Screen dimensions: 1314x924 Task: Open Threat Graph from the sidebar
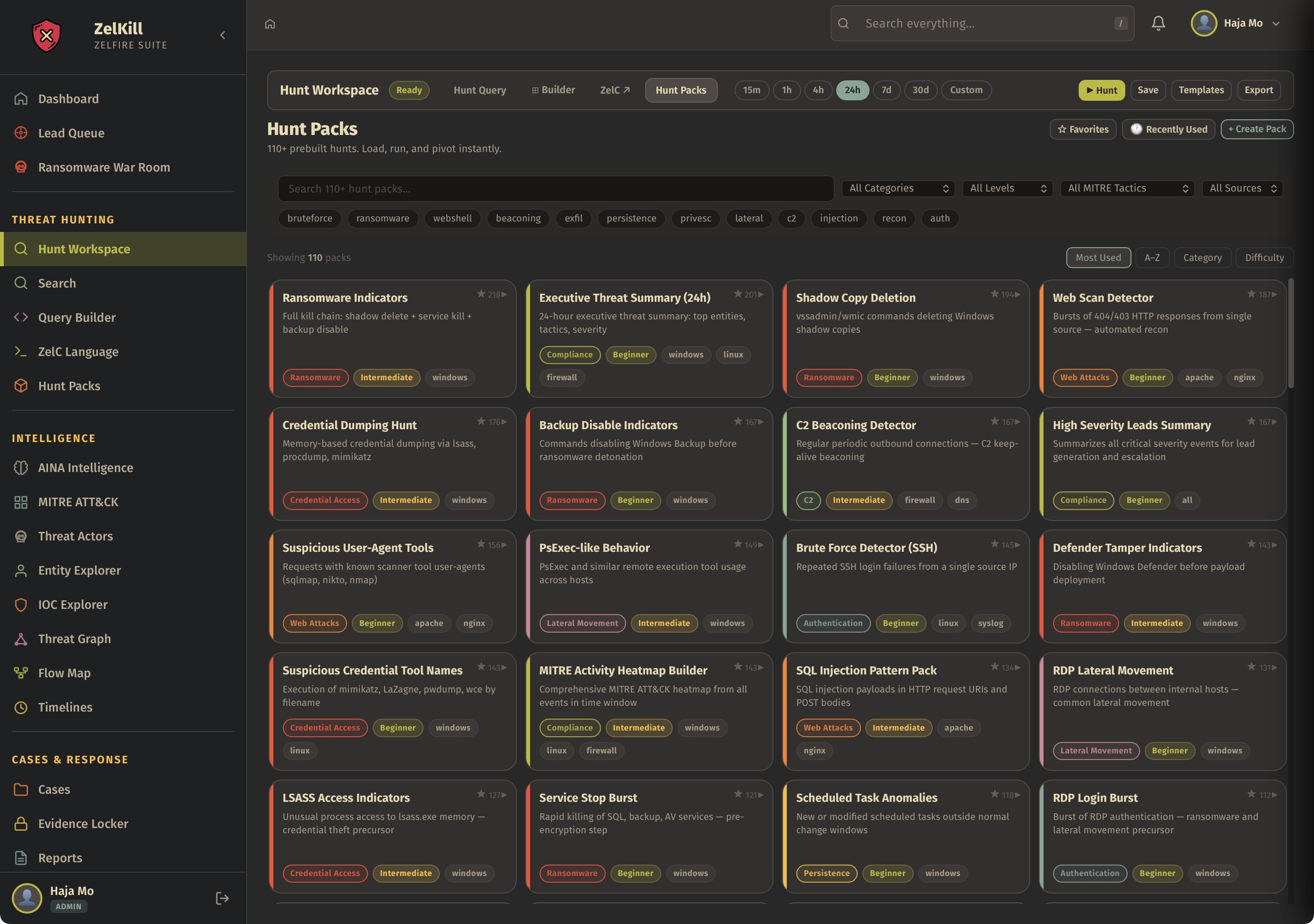pyautogui.click(x=74, y=638)
